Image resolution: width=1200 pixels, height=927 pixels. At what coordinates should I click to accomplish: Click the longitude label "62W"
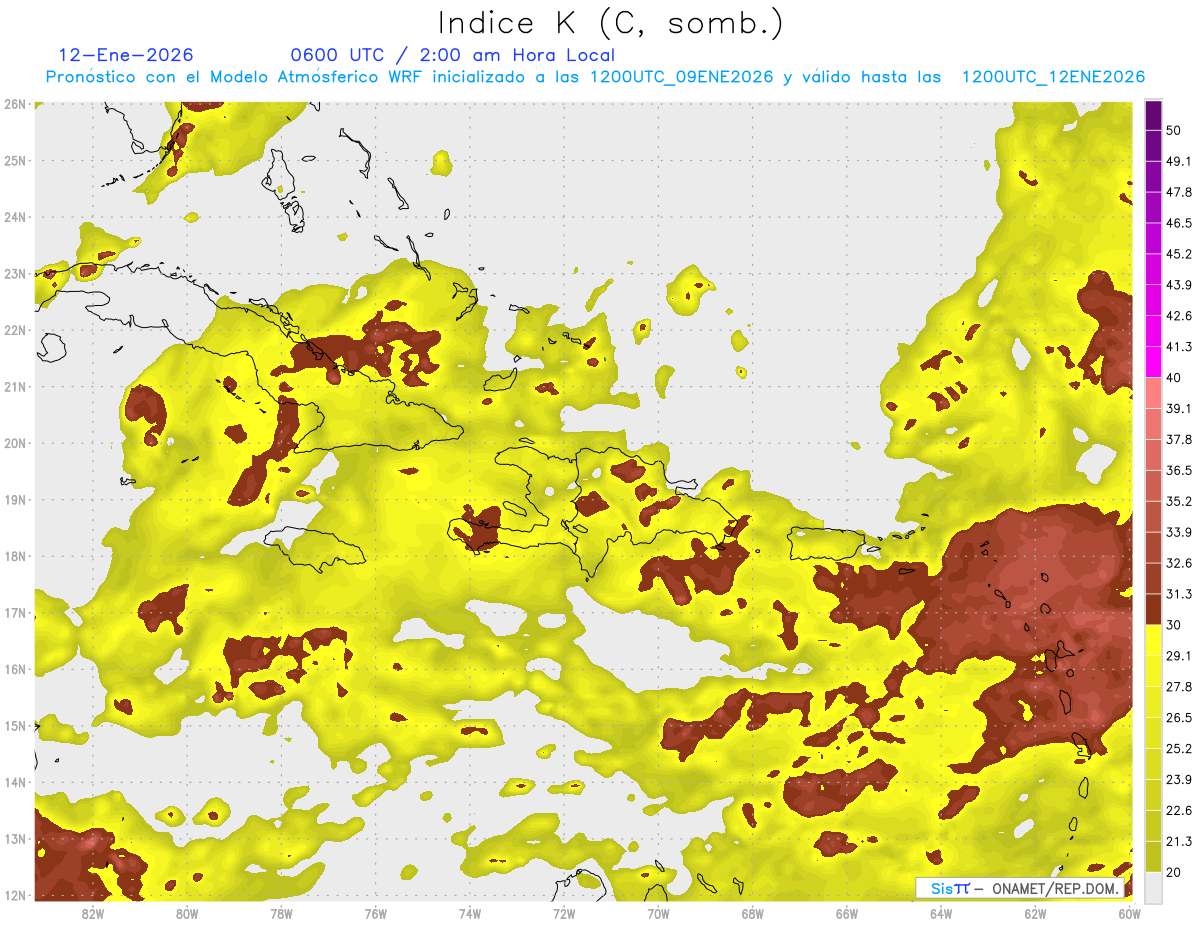click(x=1035, y=914)
